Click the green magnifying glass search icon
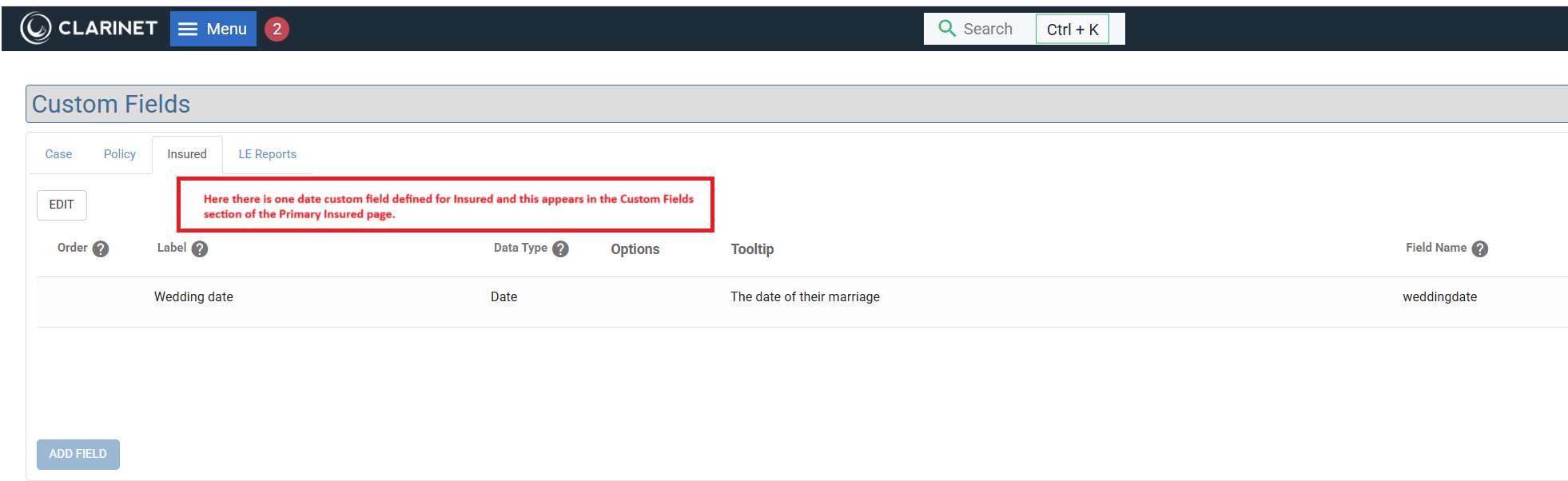The width and height of the screenshot is (1568, 481). [947, 29]
